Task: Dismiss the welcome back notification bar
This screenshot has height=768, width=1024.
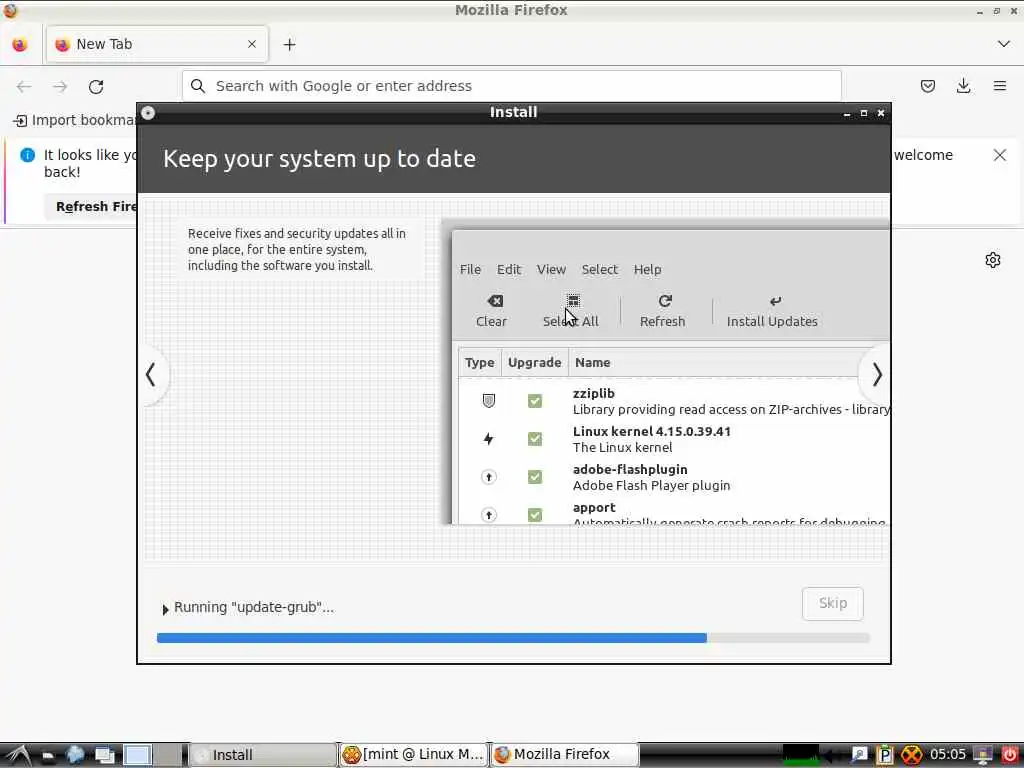Action: point(999,155)
